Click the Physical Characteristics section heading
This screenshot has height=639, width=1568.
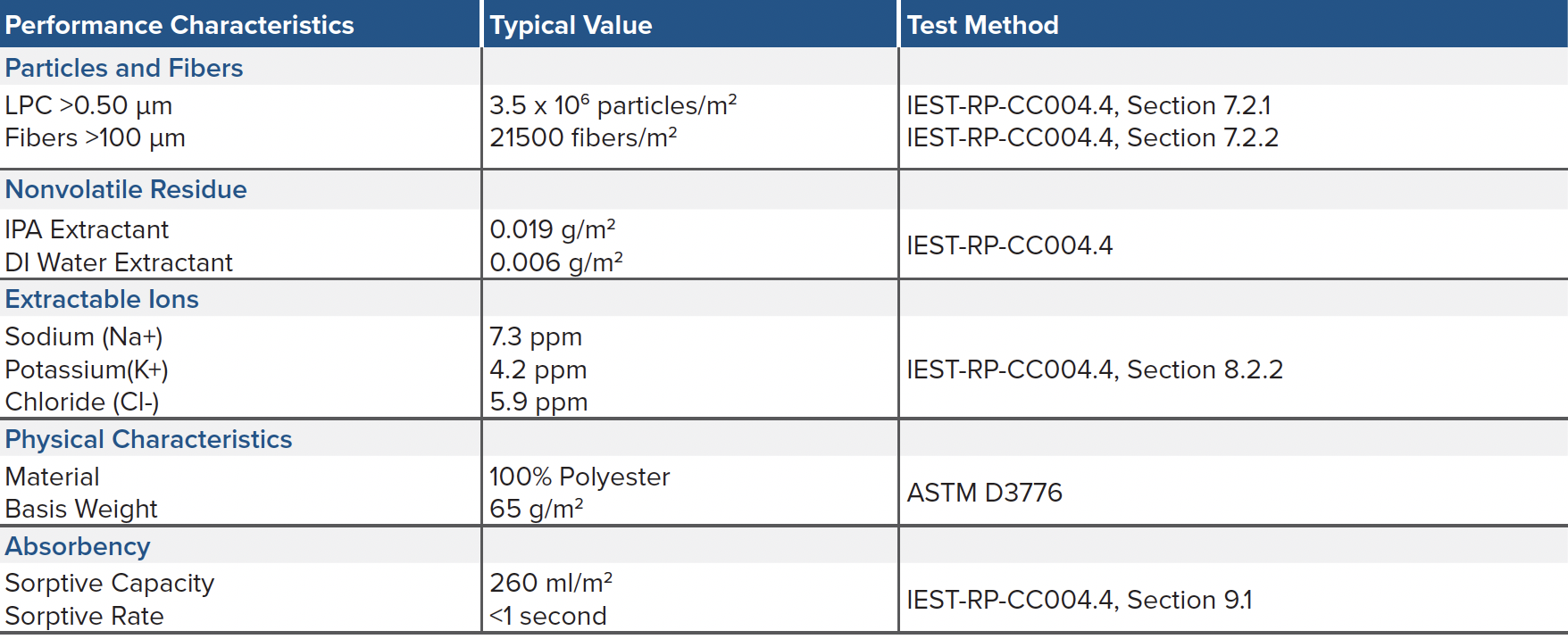148,439
